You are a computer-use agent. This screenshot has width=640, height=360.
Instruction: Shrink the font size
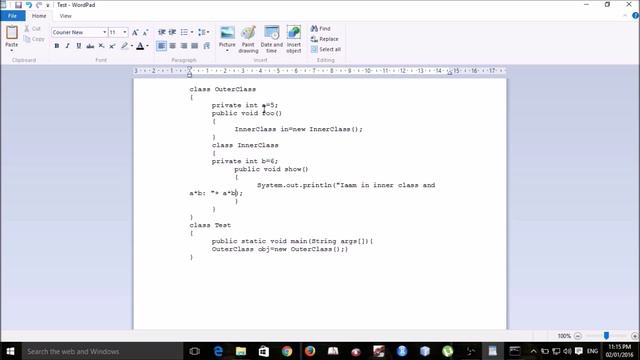click(x=145, y=32)
